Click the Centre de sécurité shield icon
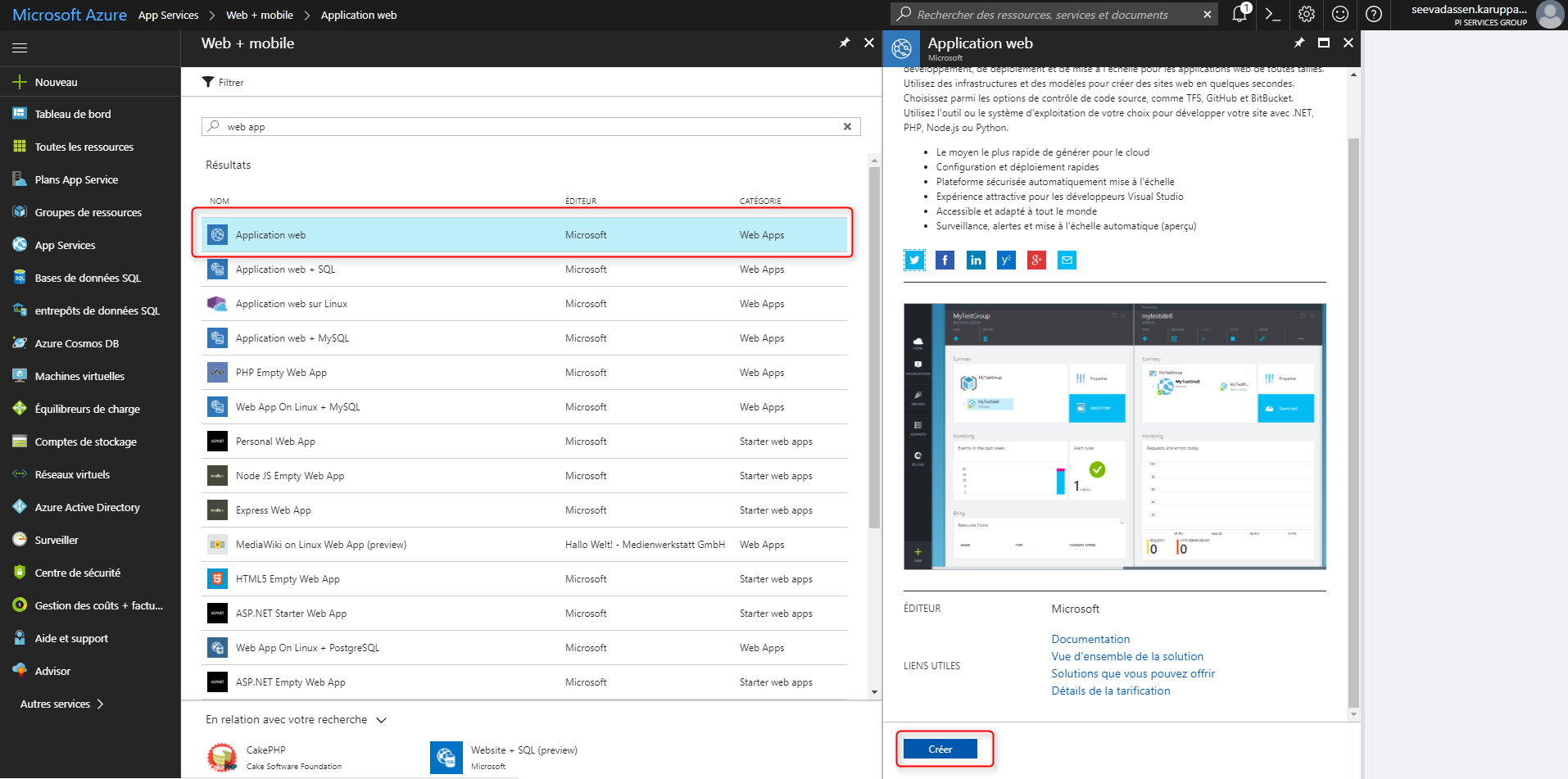Image resolution: width=1568 pixels, height=779 pixels. [20, 573]
